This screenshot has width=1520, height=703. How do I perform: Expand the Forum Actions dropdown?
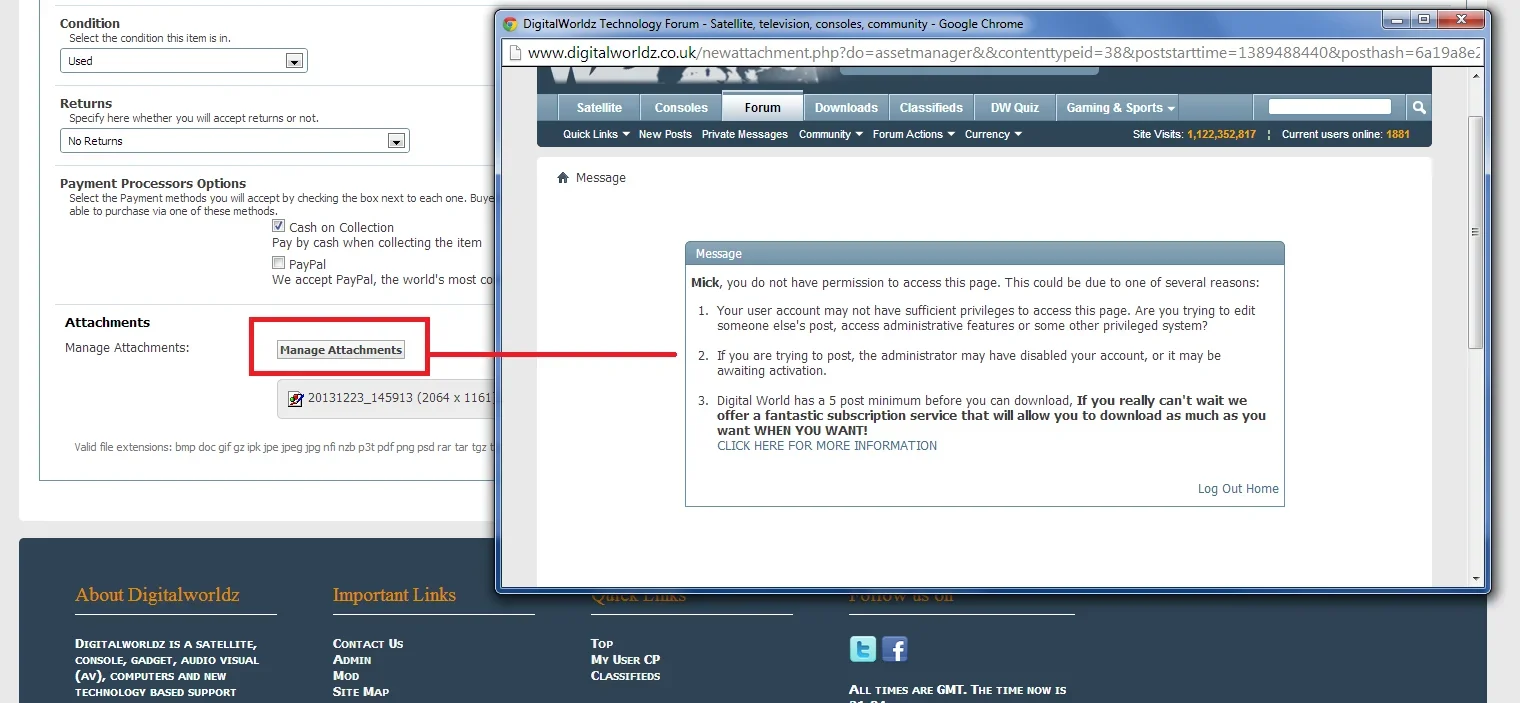point(914,134)
